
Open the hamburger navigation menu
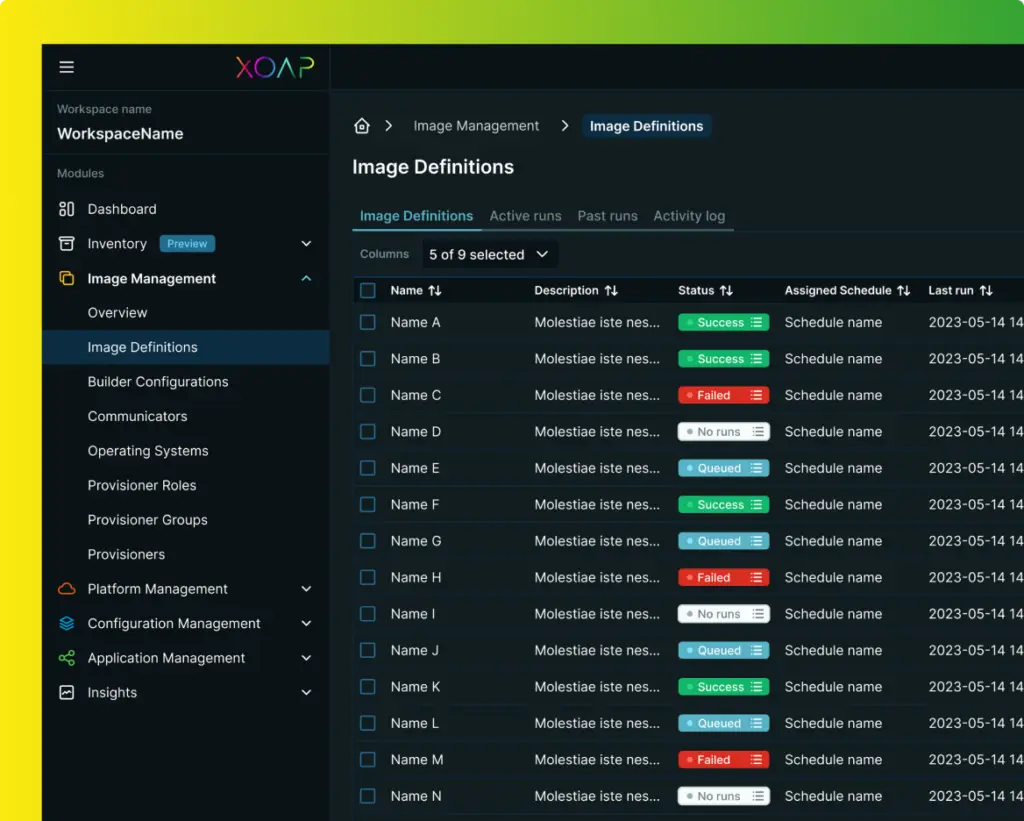point(66,67)
